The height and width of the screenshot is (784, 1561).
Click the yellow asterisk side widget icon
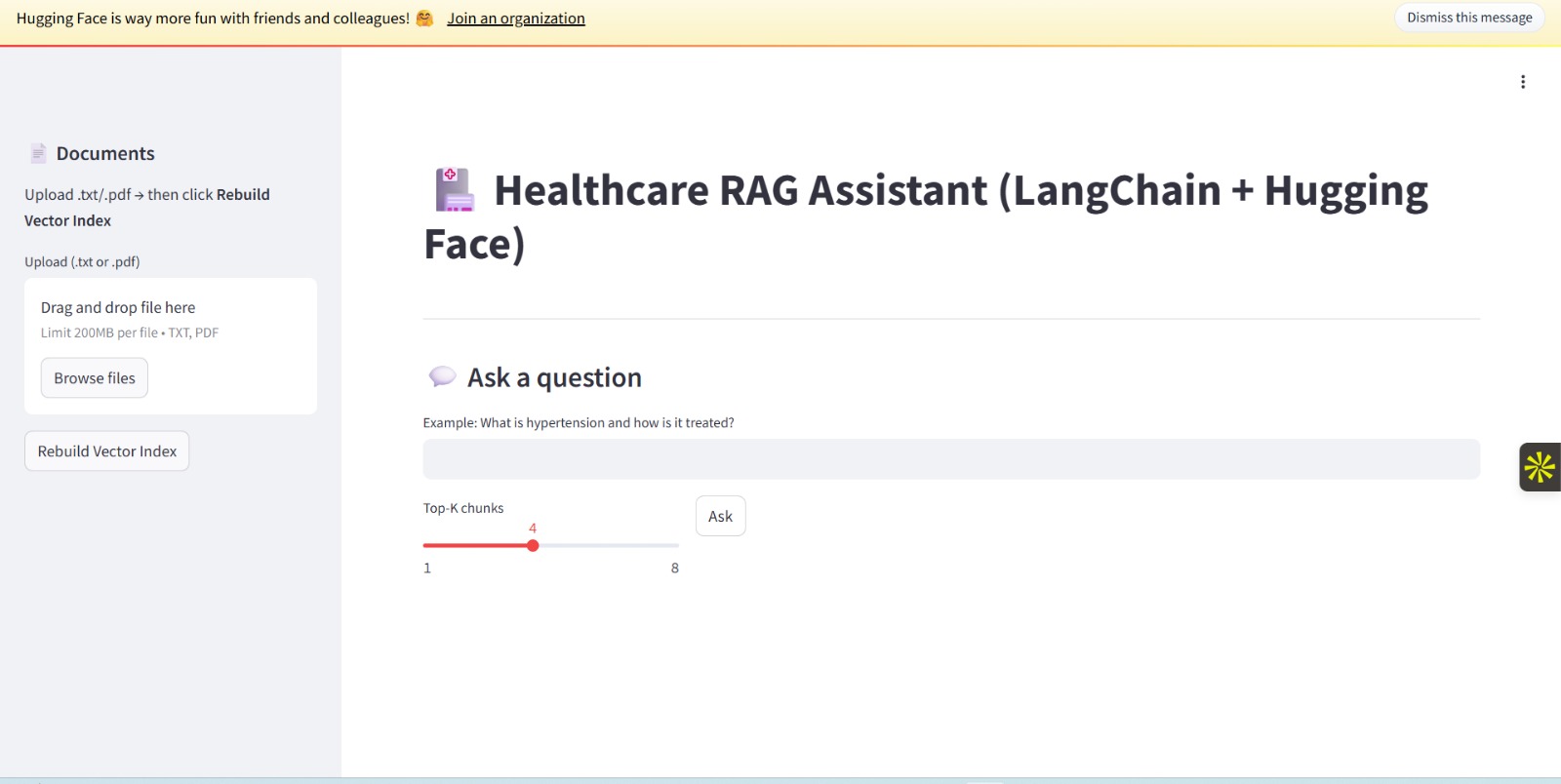pos(1540,467)
